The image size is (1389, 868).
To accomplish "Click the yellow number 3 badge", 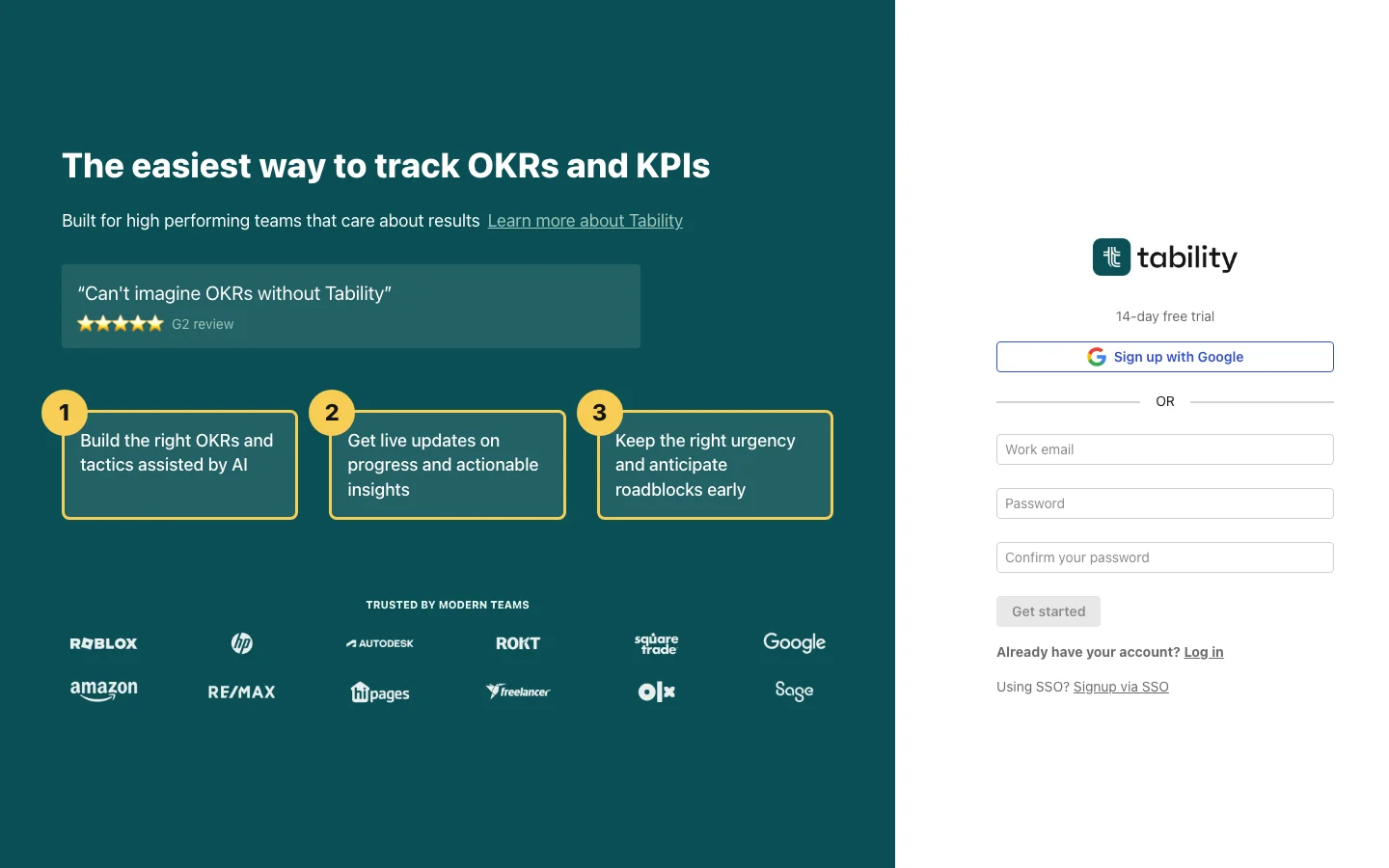I will pyautogui.click(x=600, y=413).
